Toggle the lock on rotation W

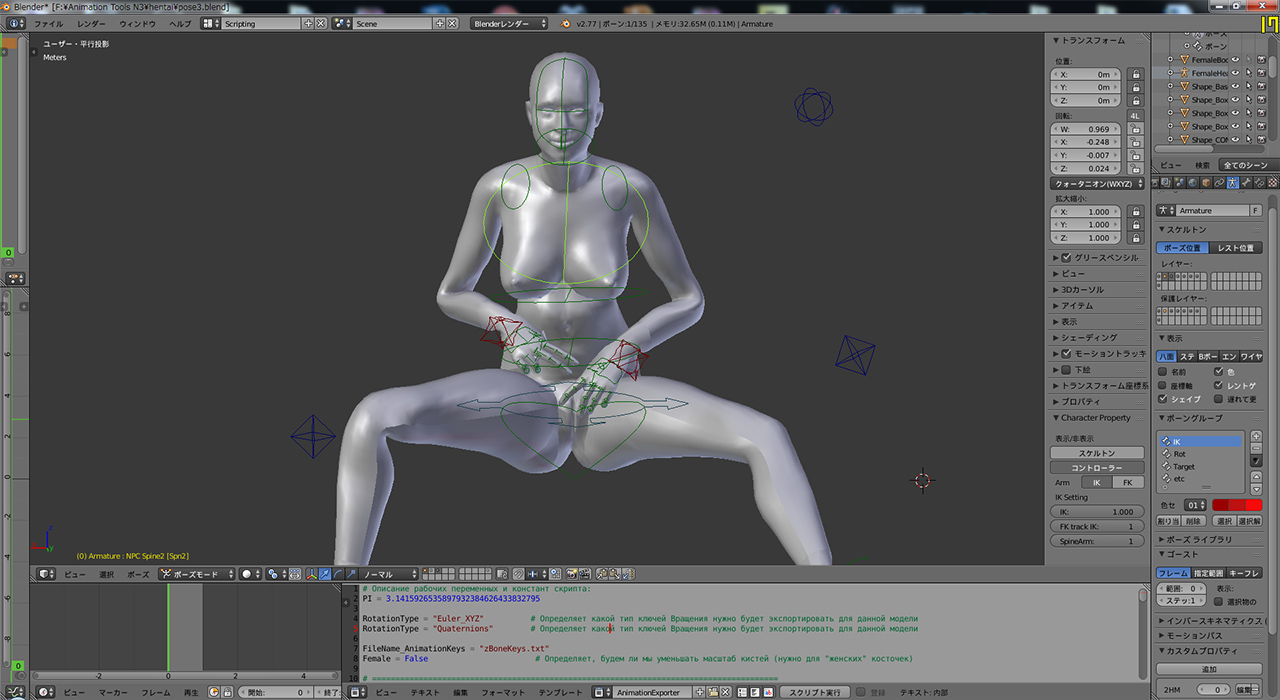tap(1135, 129)
